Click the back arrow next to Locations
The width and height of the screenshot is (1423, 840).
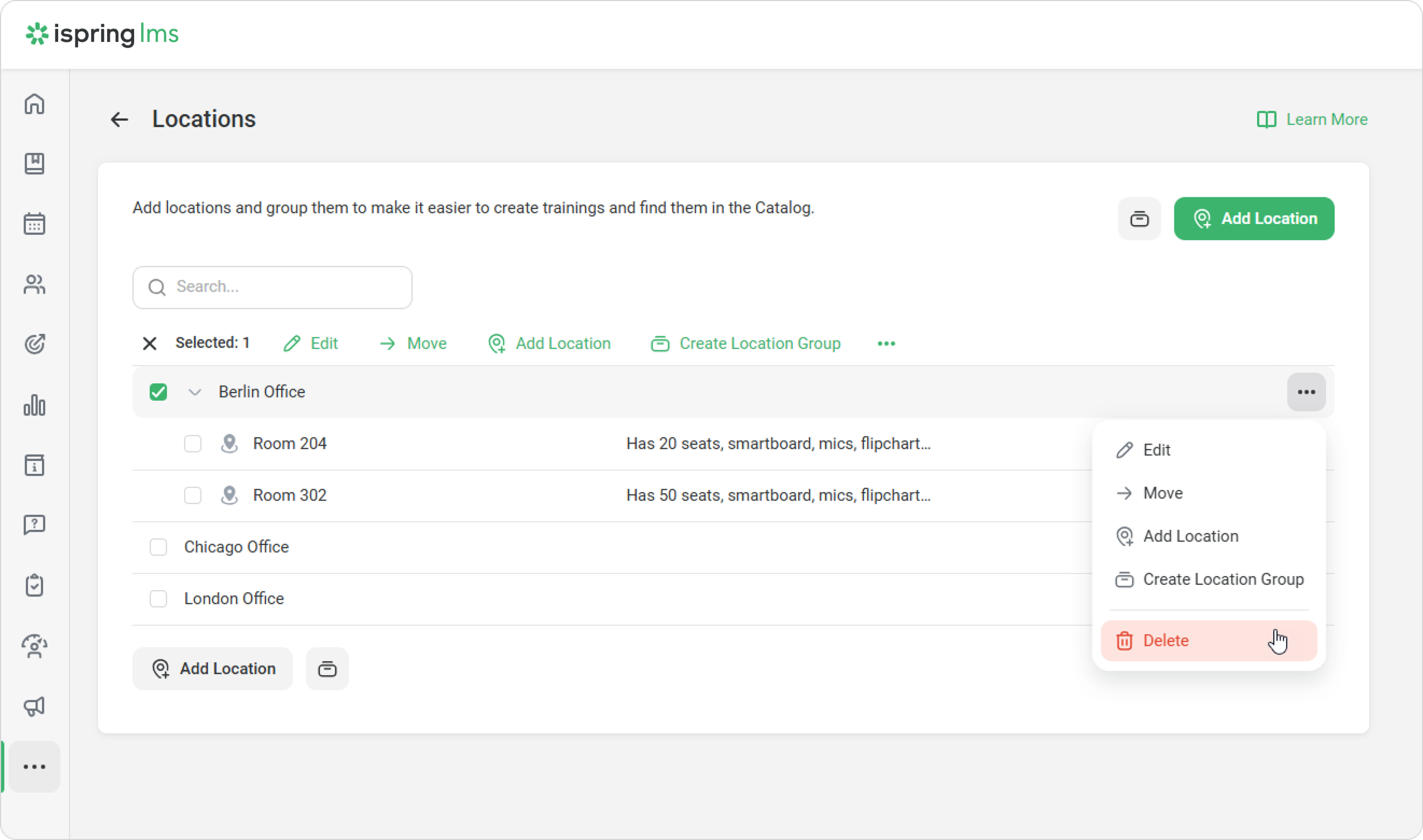point(120,120)
